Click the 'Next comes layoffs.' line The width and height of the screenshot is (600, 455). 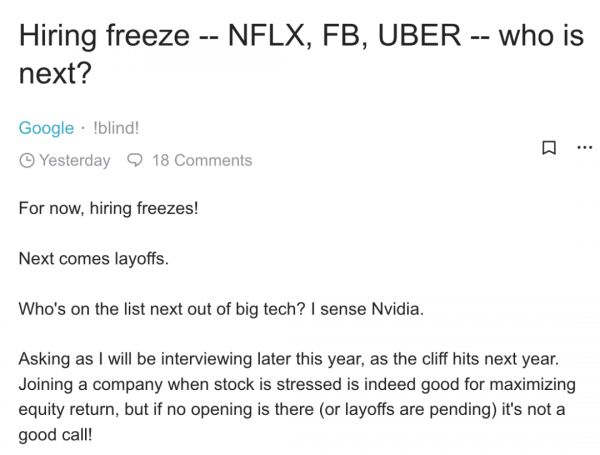tap(94, 259)
